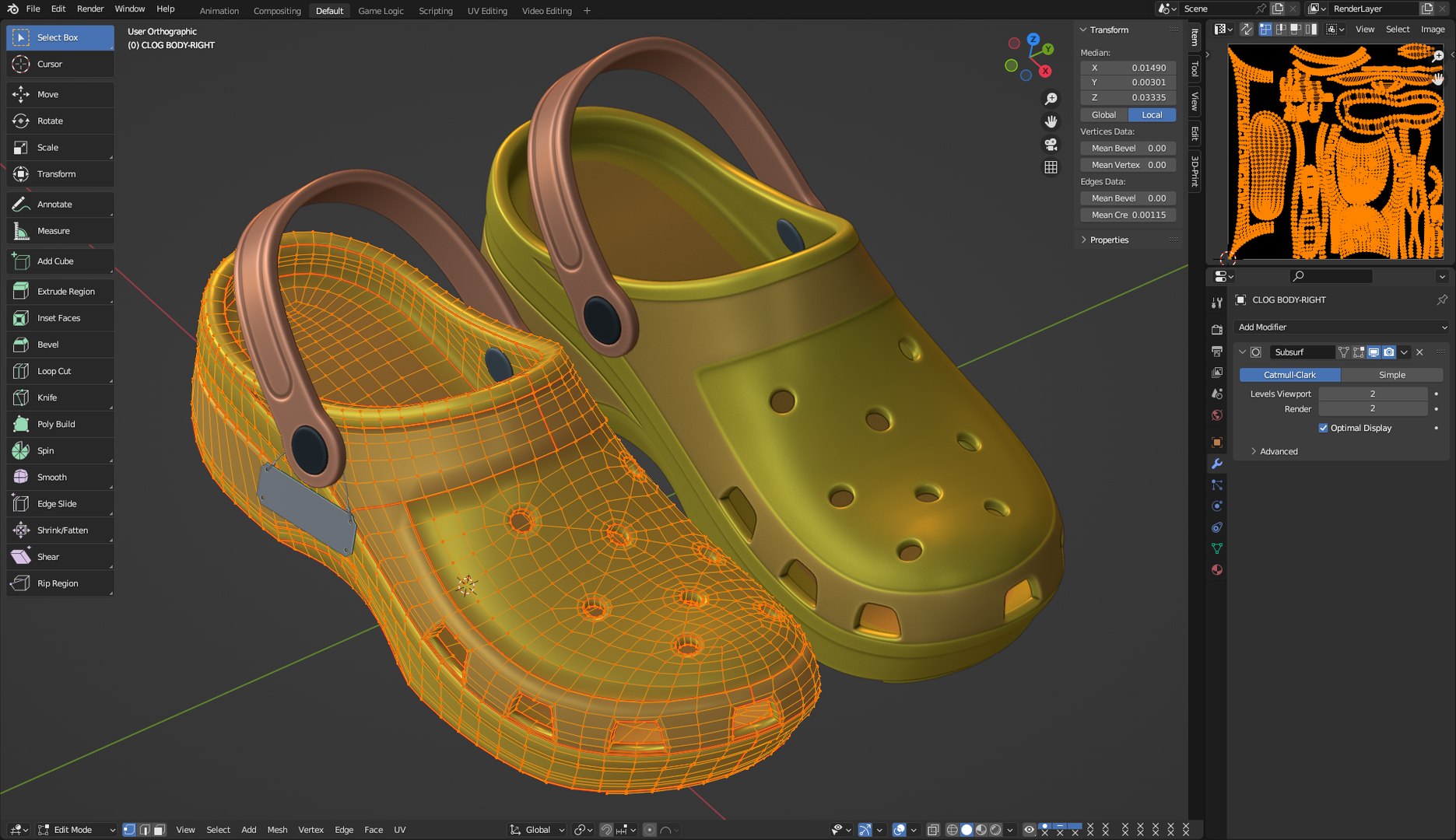Pick the Inset Faces tool

pos(60,318)
